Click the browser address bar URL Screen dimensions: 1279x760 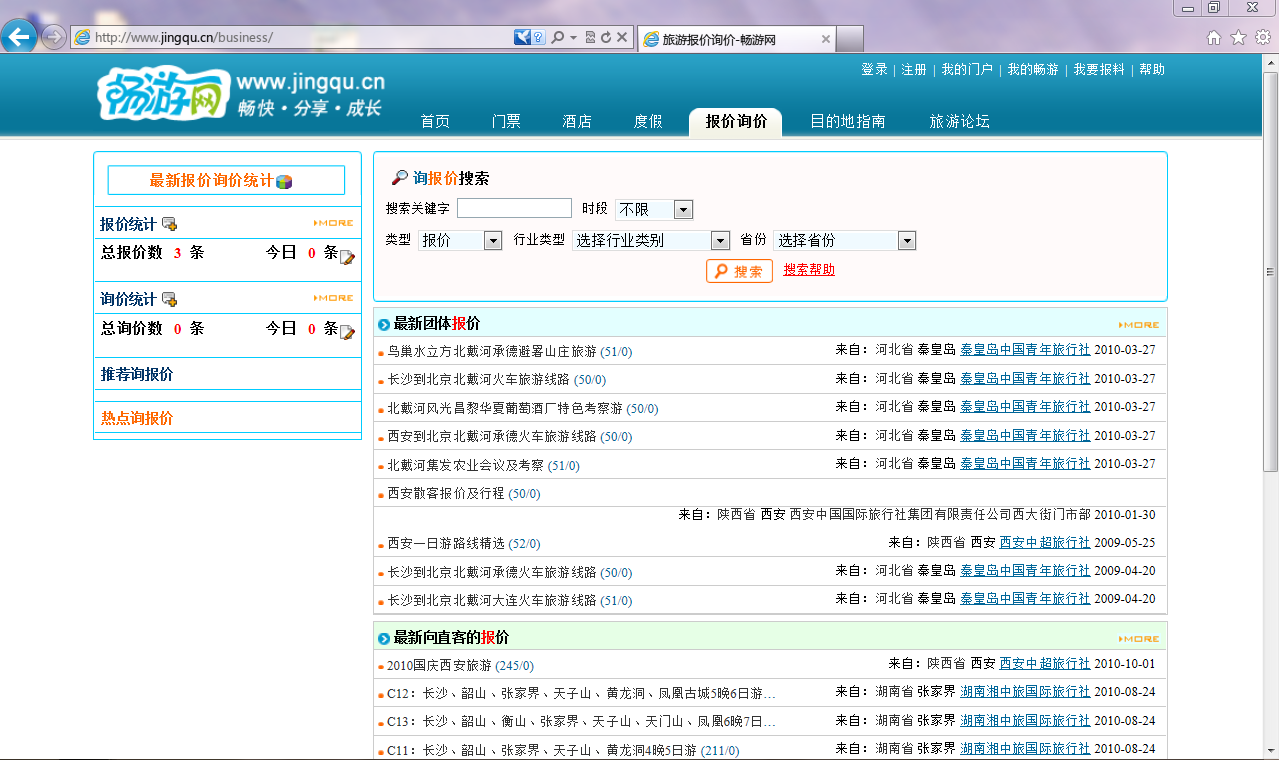click(183, 38)
